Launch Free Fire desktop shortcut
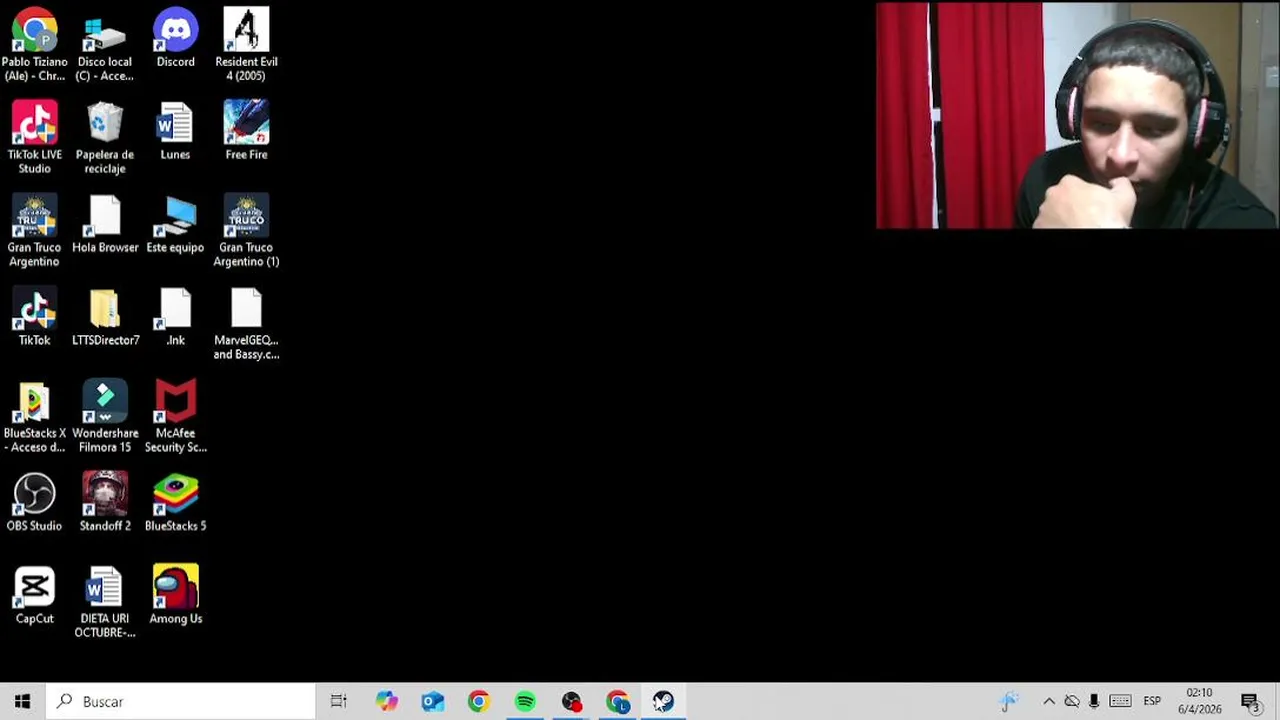 (x=246, y=131)
